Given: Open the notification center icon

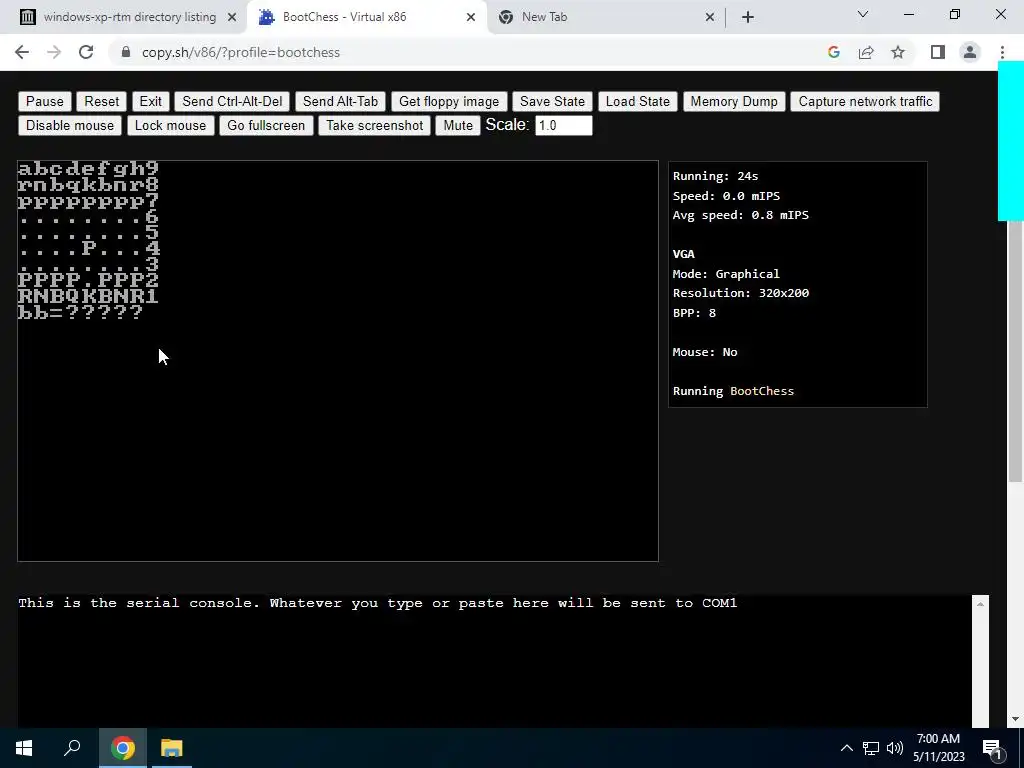Looking at the screenshot, I should [x=993, y=748].
